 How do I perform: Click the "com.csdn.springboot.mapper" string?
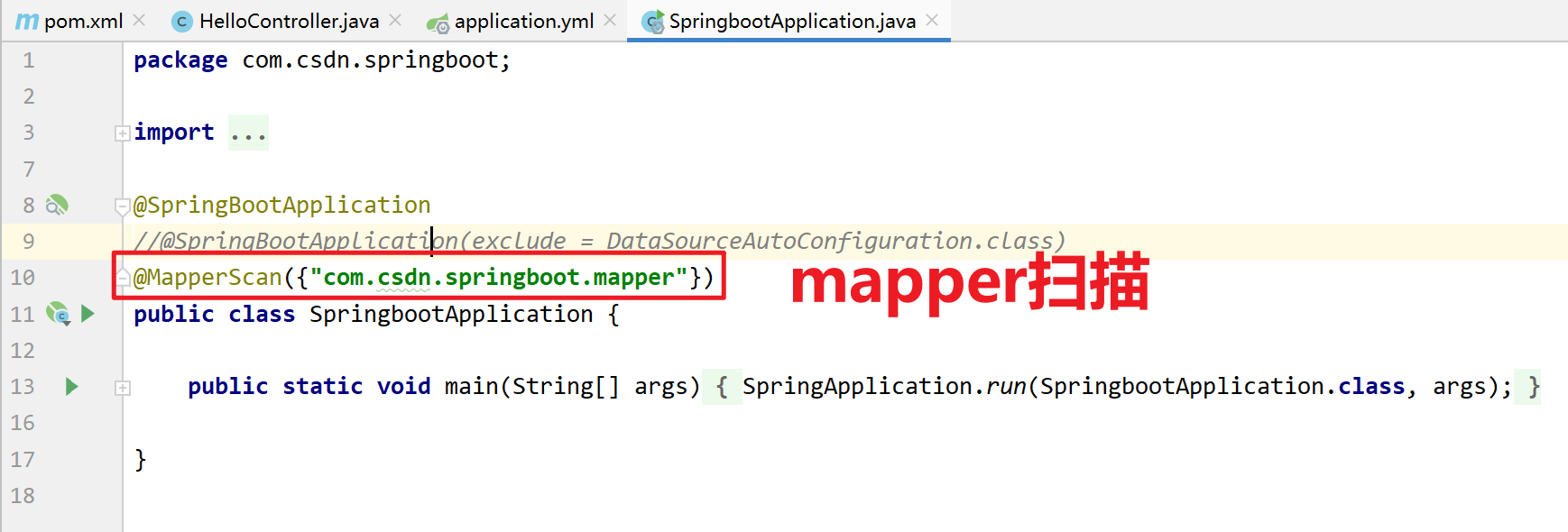coord(499,278)
